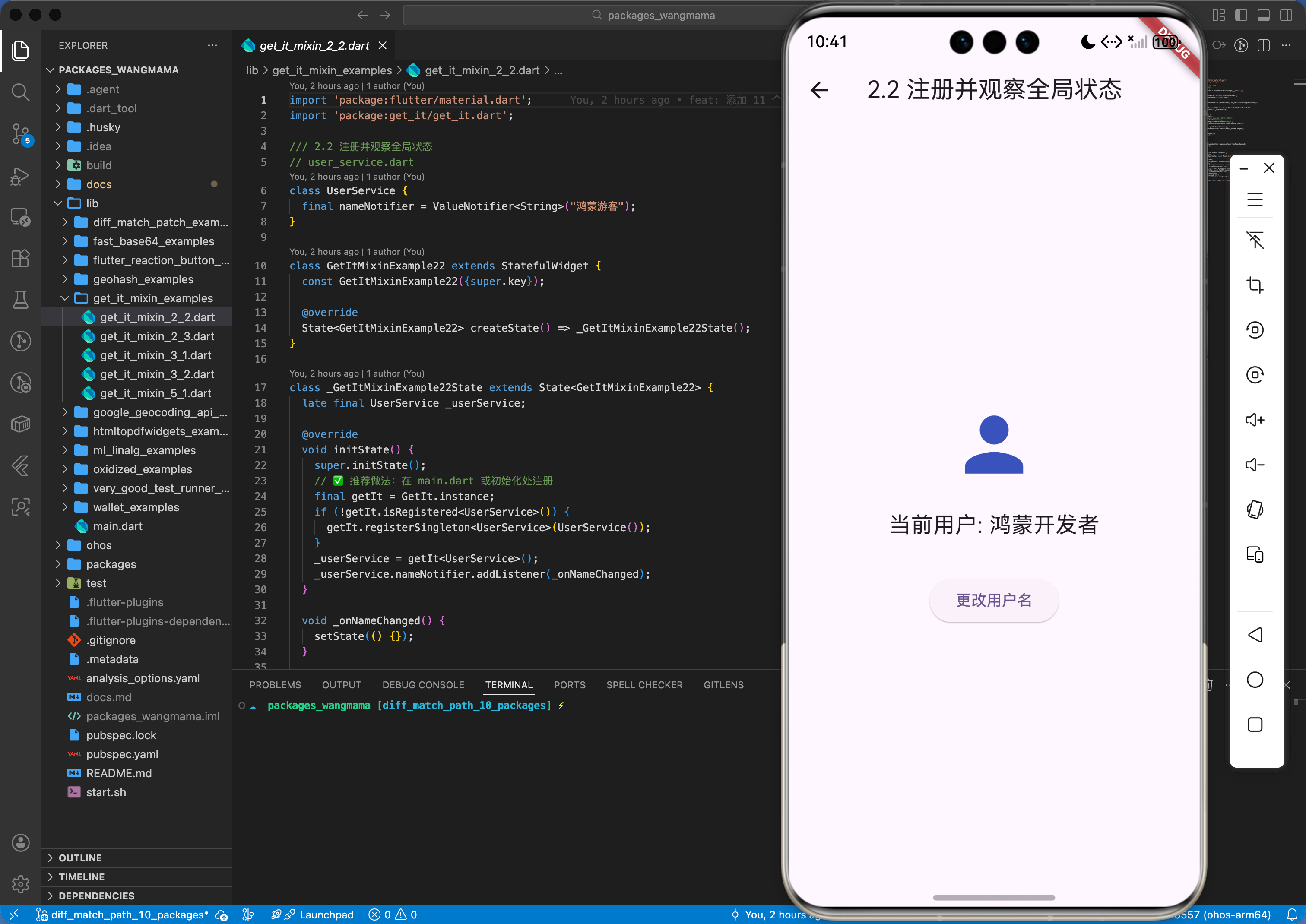
Task: Open get_it_mixin_3_1.dart in explorer
Action: [155, 355]
